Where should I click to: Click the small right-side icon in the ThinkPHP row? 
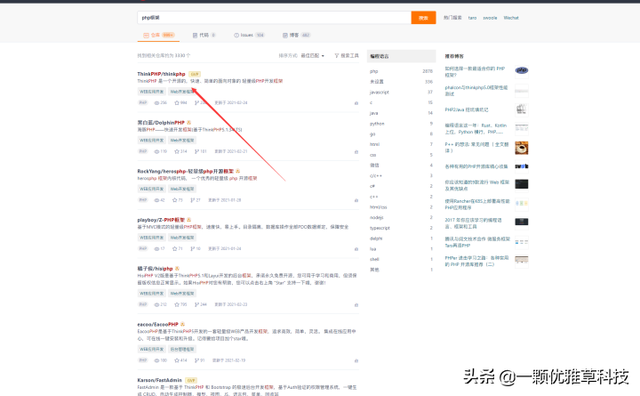356,103
